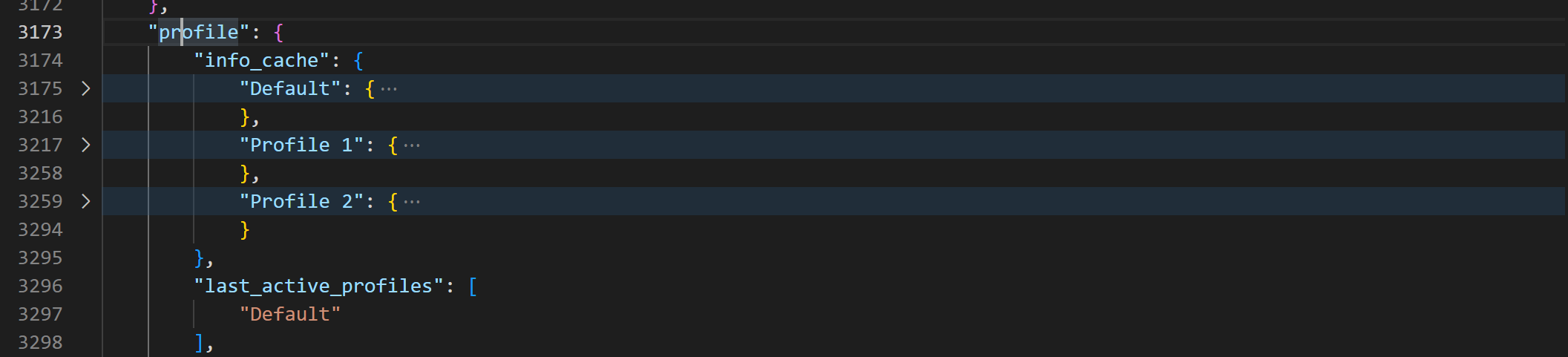The image size is (1568, 357).
Task: Click the yellow closing brace on line 3294
Action: (x=245, y=229)
